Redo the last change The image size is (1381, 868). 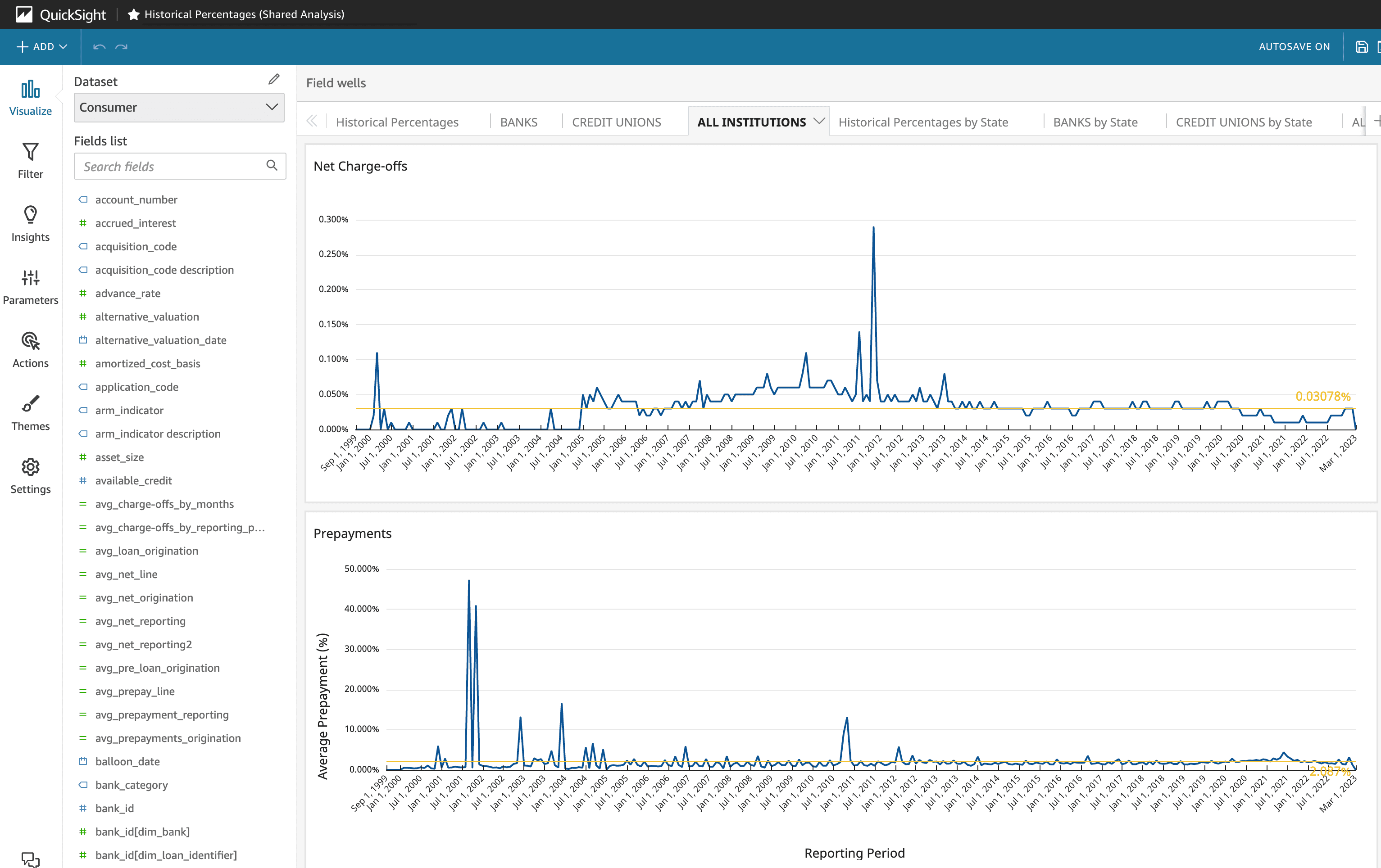click(120, 46)
